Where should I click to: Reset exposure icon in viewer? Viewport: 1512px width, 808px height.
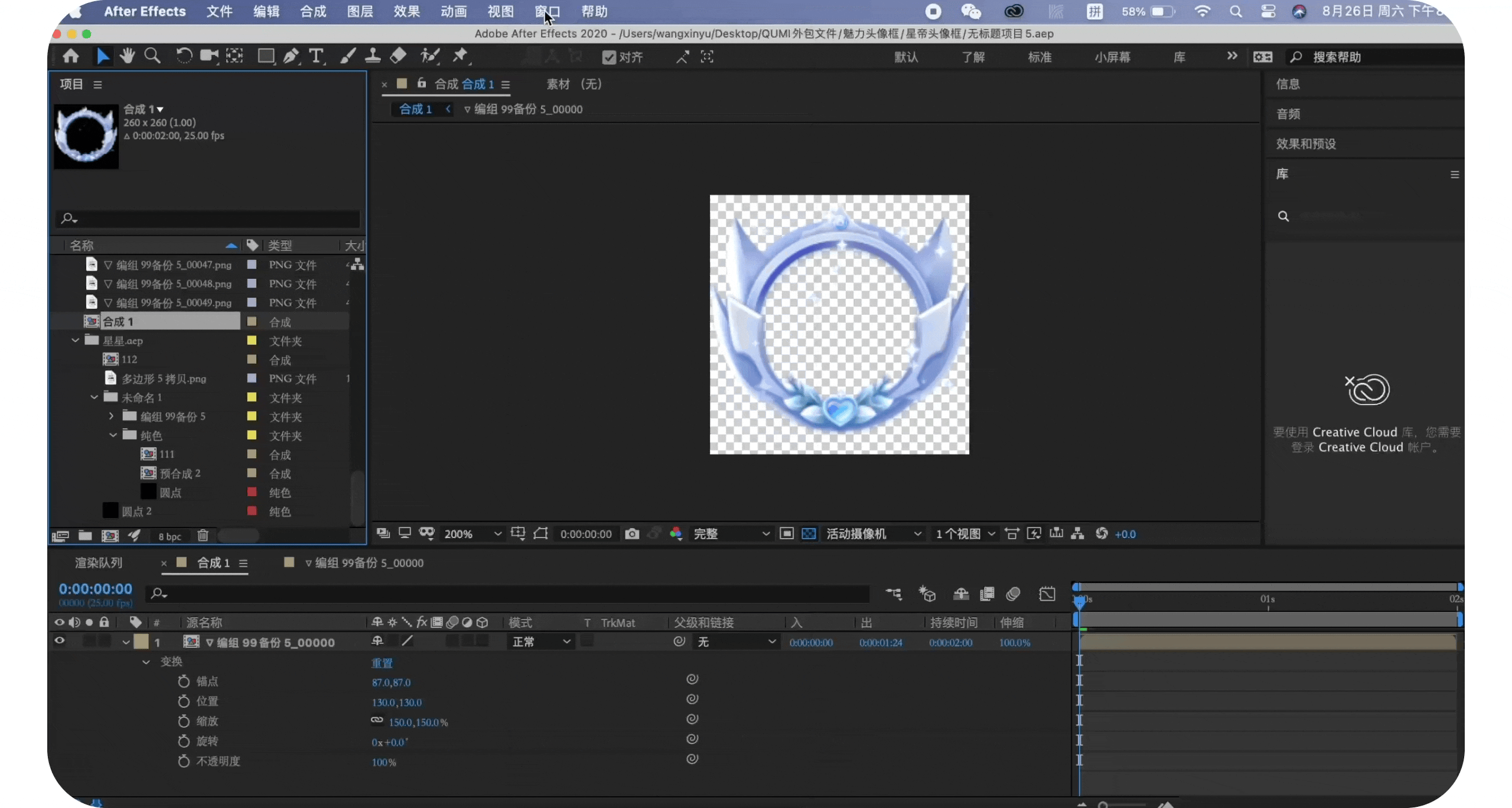(x=1102, y=533)
